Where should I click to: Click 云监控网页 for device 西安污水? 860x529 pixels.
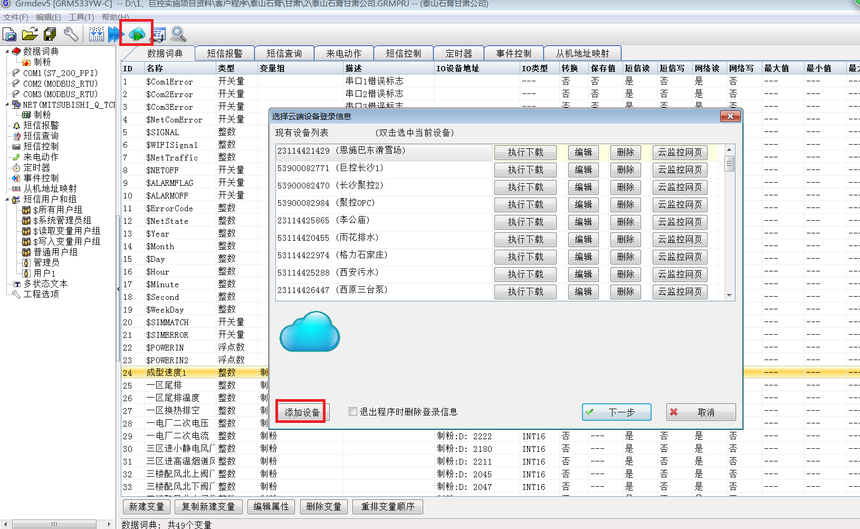coord(680,274)
